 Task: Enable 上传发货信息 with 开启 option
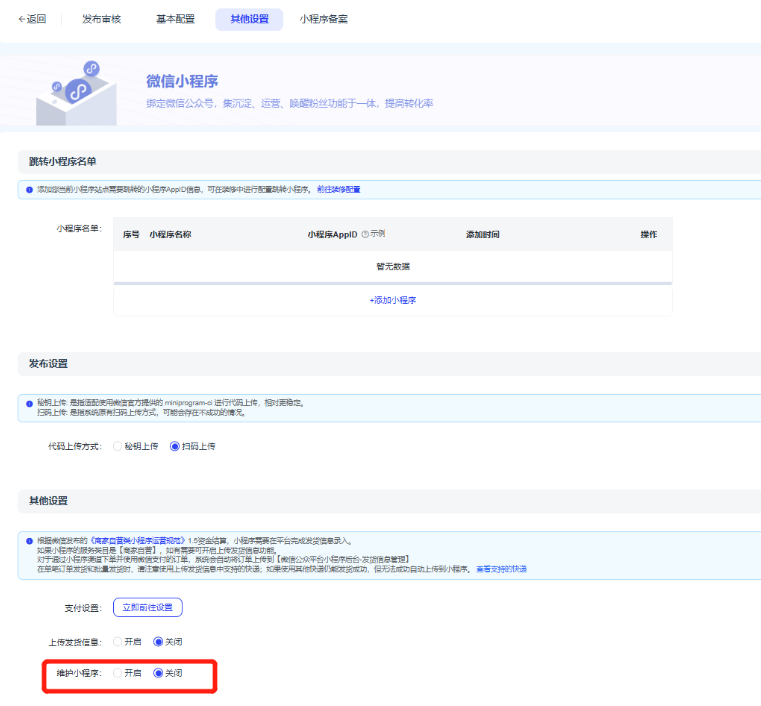coord(118,641)
